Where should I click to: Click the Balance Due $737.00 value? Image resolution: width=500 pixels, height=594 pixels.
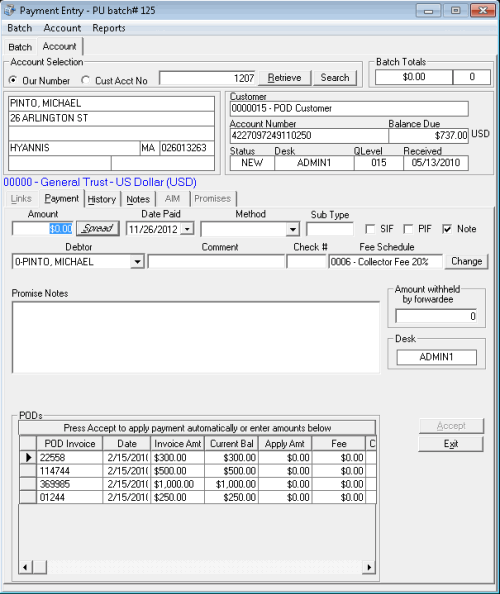[428, 135]
